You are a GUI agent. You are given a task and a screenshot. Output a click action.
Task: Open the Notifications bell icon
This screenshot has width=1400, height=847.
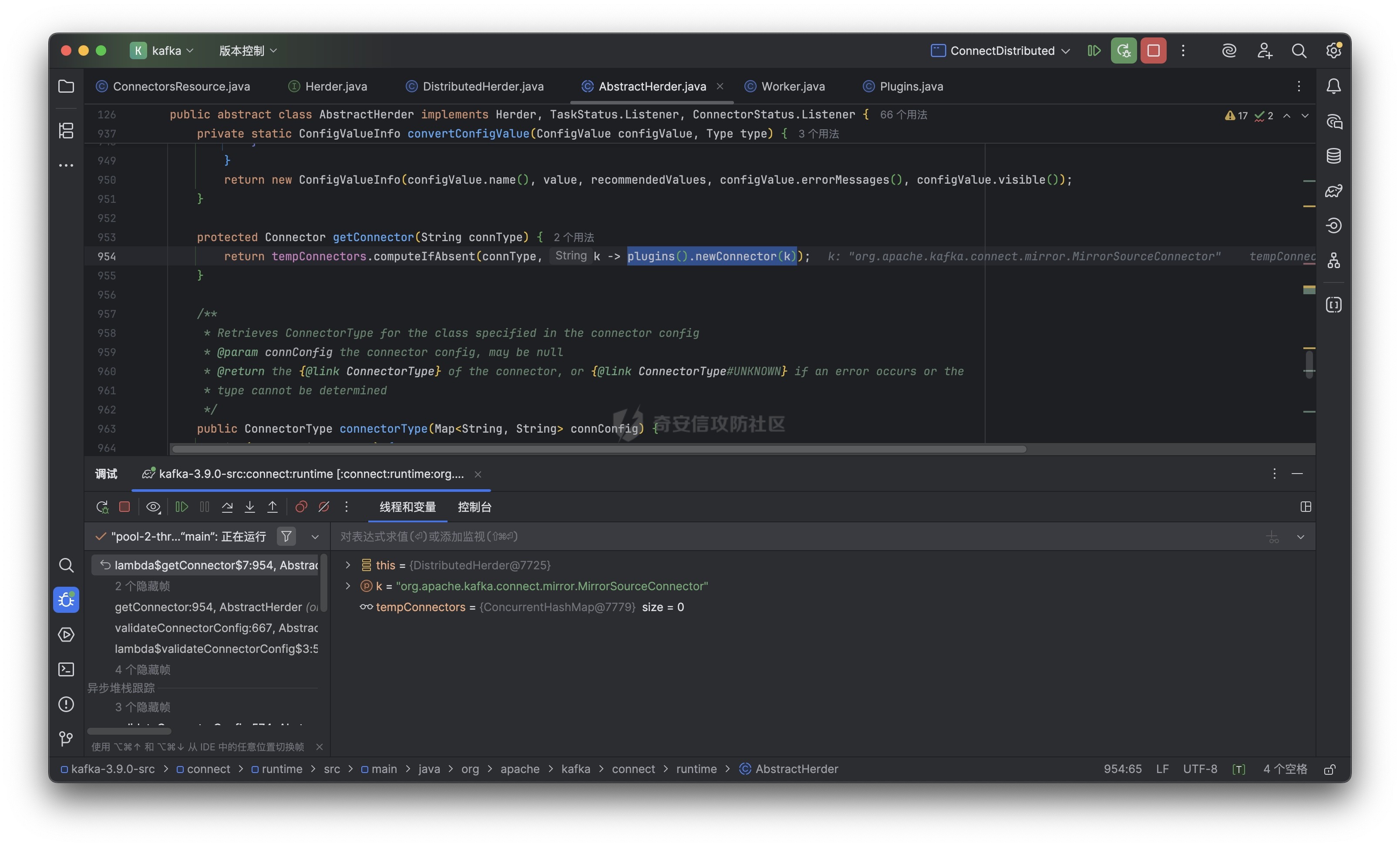(1333, 86)
